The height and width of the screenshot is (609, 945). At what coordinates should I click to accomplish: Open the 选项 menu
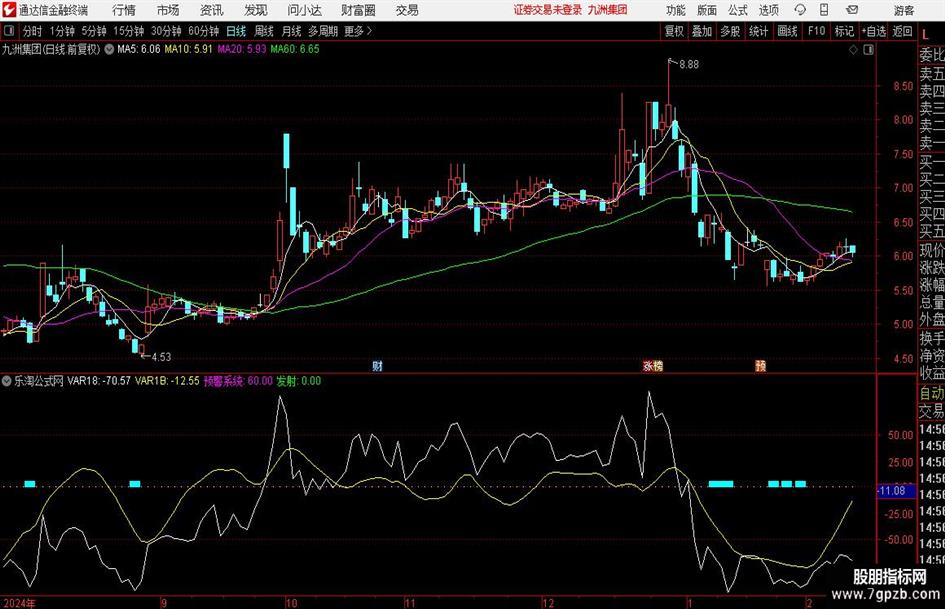[x=768, y=10]
